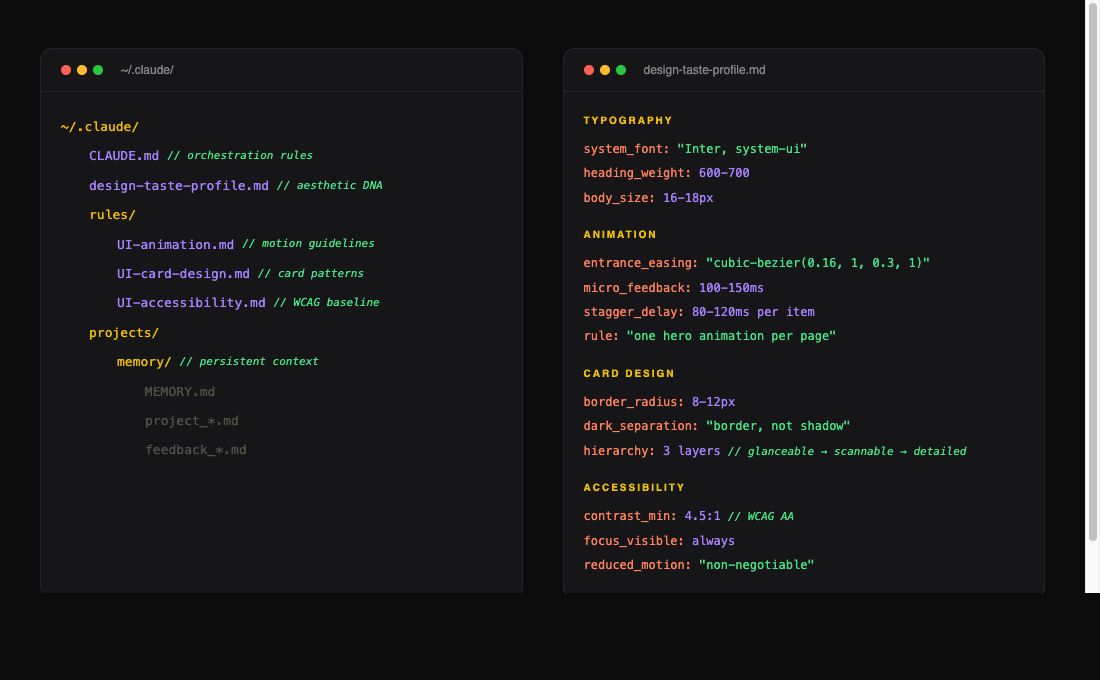The image size is (1100, 680).
Task: Click the ACCESSIBILITY section header
Action: (x=634, y=487)
